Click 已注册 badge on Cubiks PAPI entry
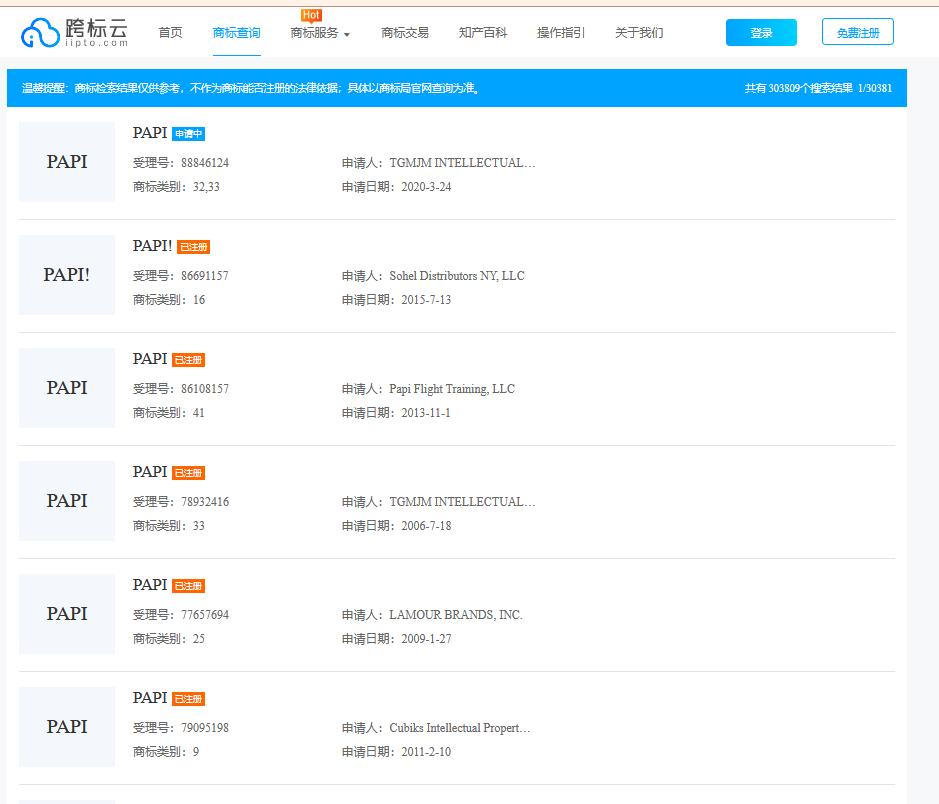 pyautogui.click(x=188, y=699)
